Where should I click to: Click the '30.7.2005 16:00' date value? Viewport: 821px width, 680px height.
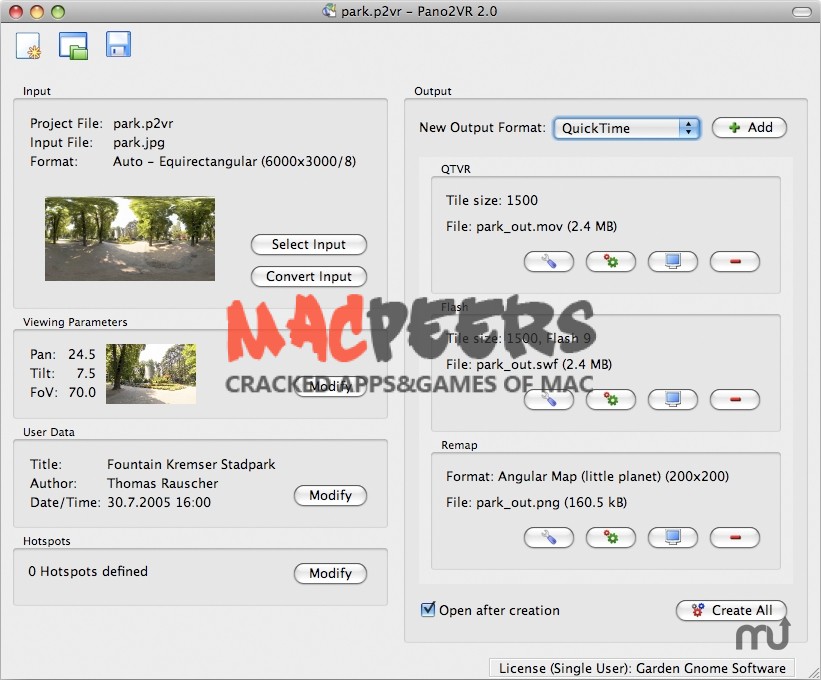coord(159,503)
